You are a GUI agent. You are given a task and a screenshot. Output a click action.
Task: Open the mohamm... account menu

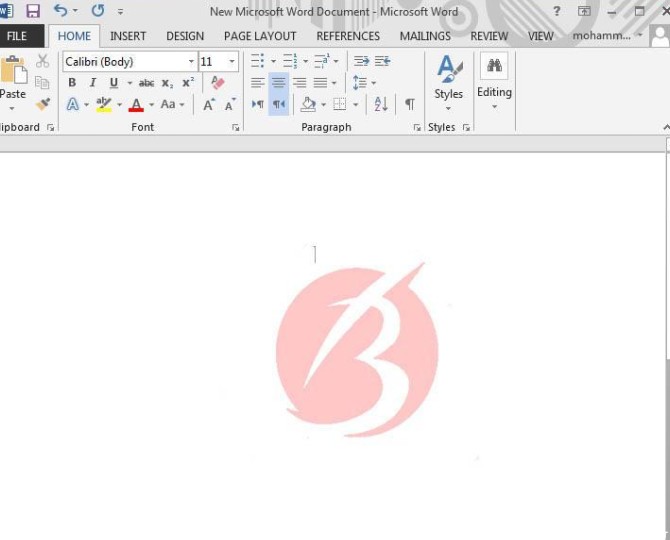pos(607,35)
